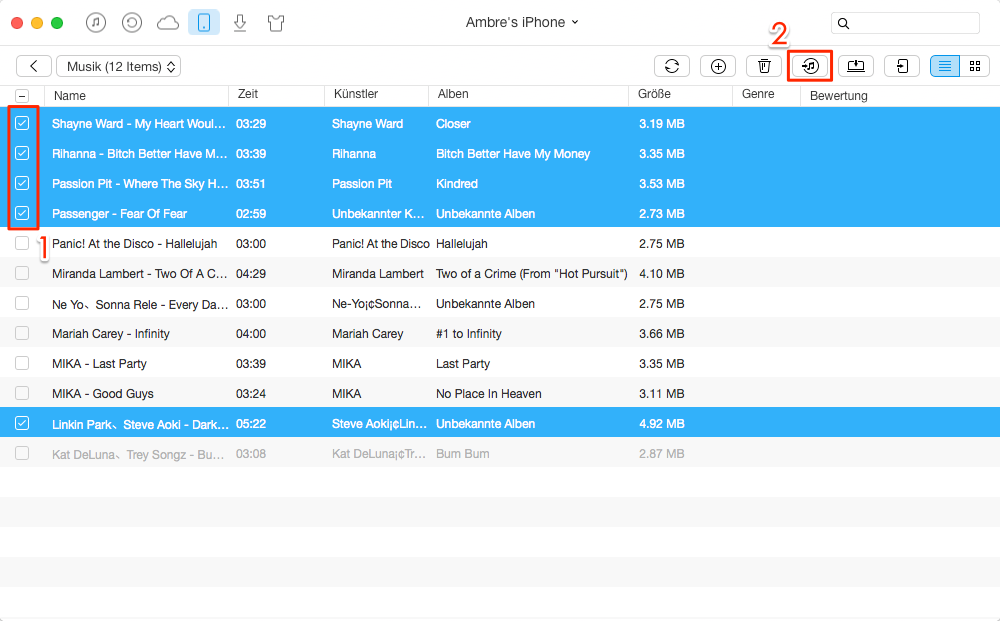This screenshot has height=621, width=1000.
Task: Select song title Mariah Carey - Infinity
Action: (111, 333)
